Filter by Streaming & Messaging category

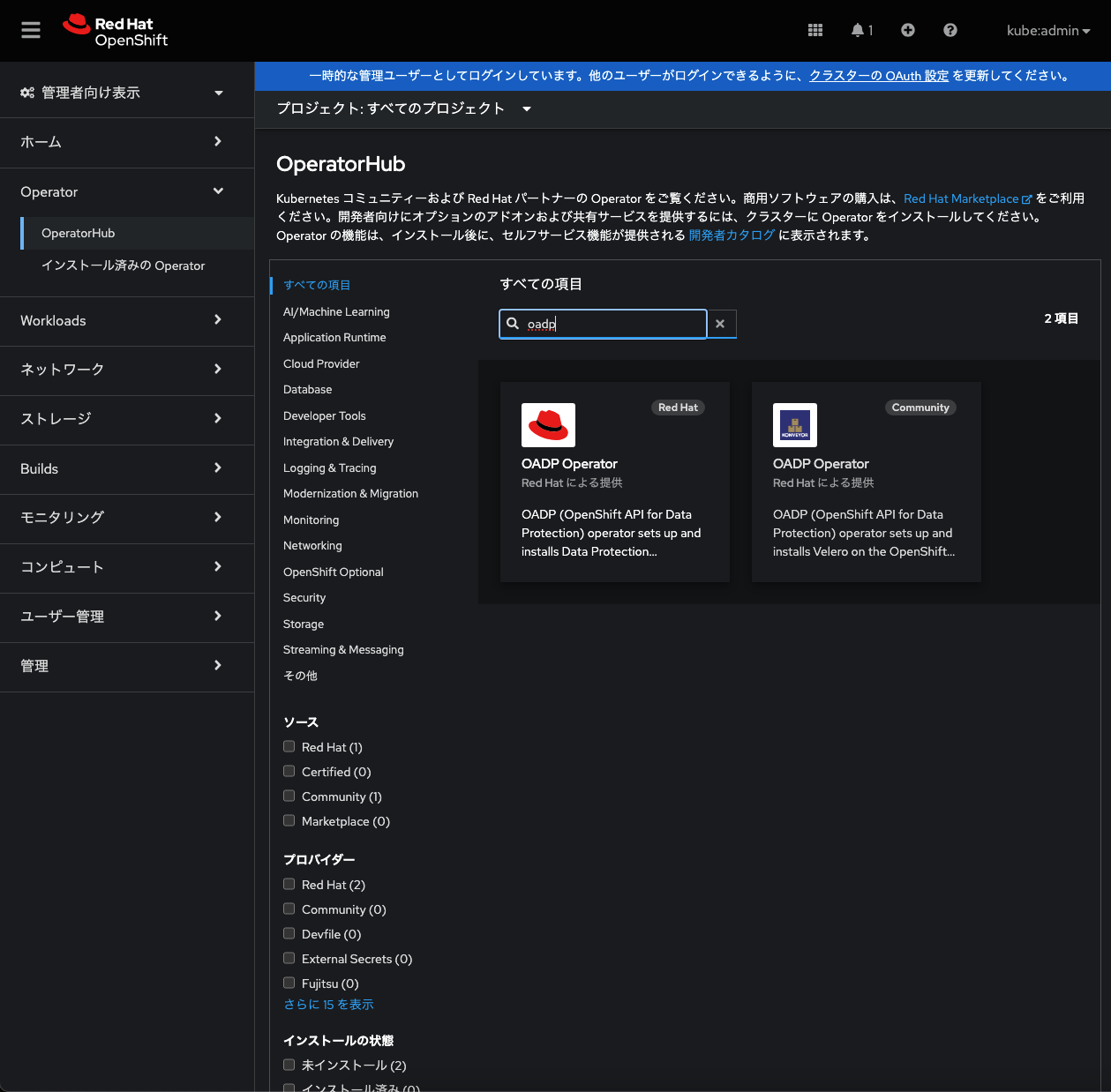[x=343, y=650]
